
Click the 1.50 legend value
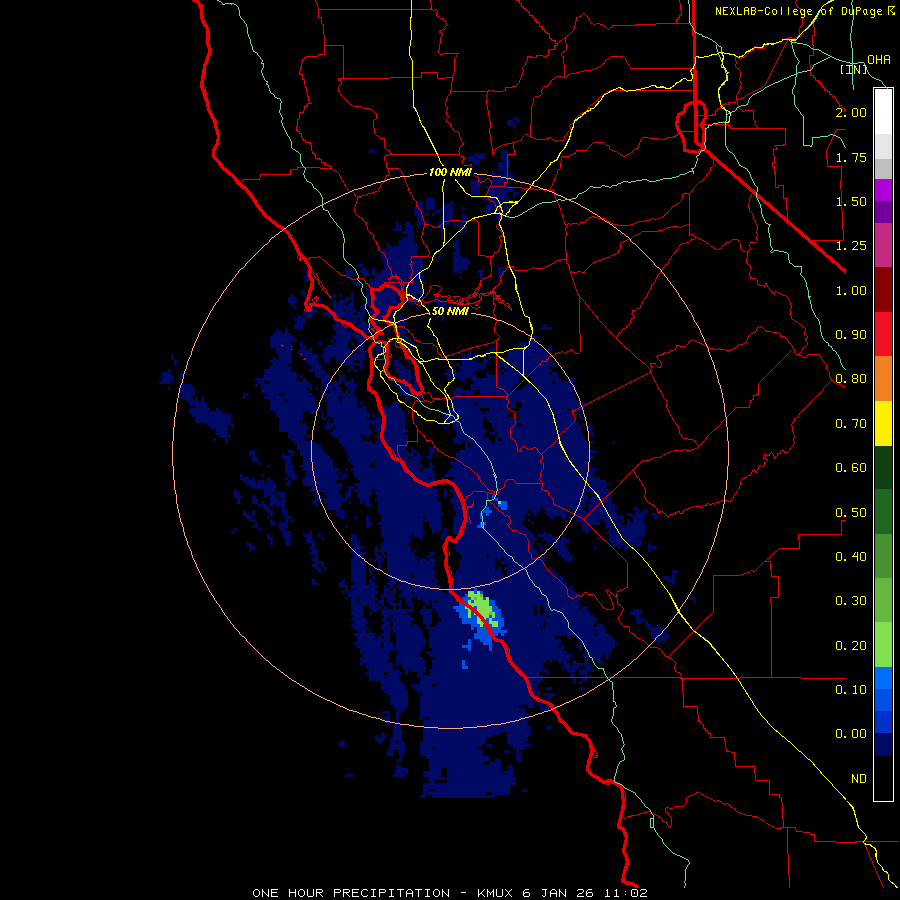[851, 201]
